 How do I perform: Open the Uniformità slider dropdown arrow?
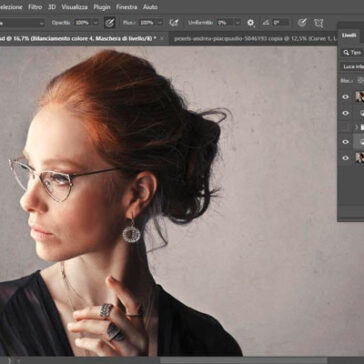(238, 23)
